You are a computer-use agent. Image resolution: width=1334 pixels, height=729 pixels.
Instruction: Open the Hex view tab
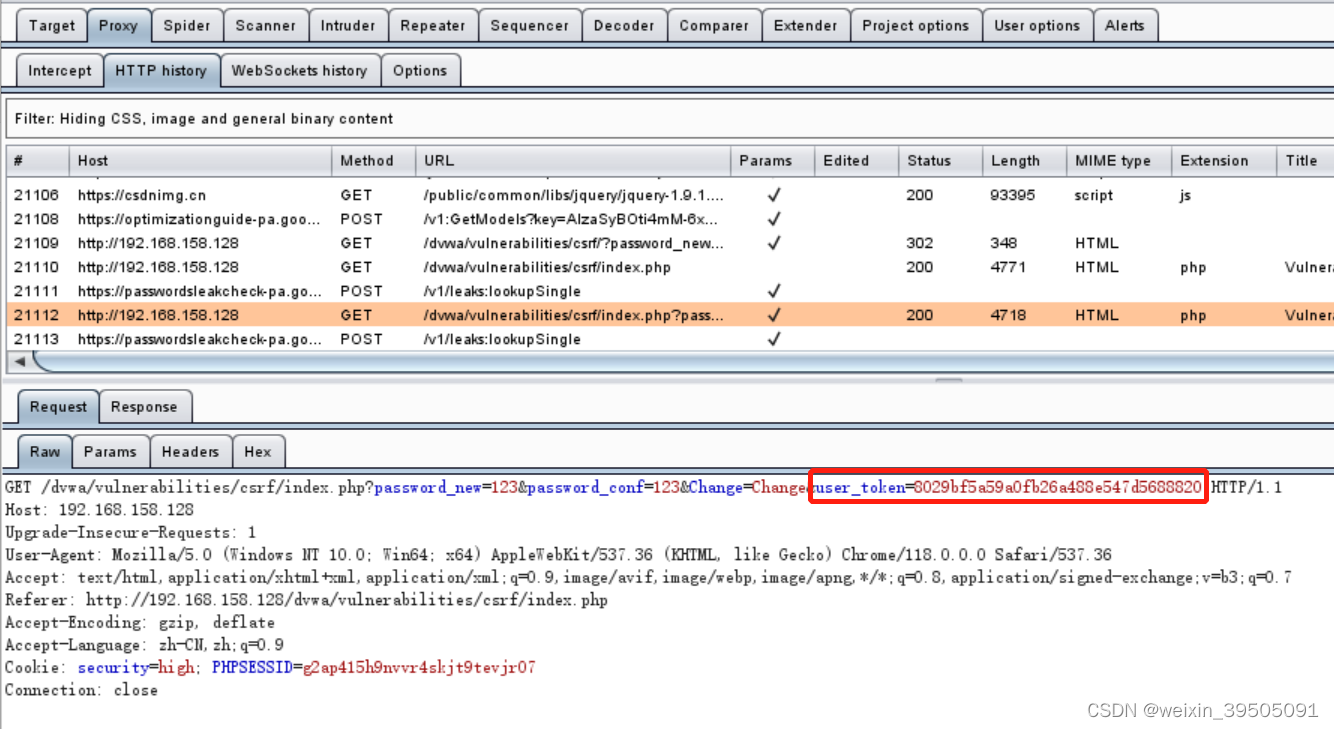click(258, 452)
